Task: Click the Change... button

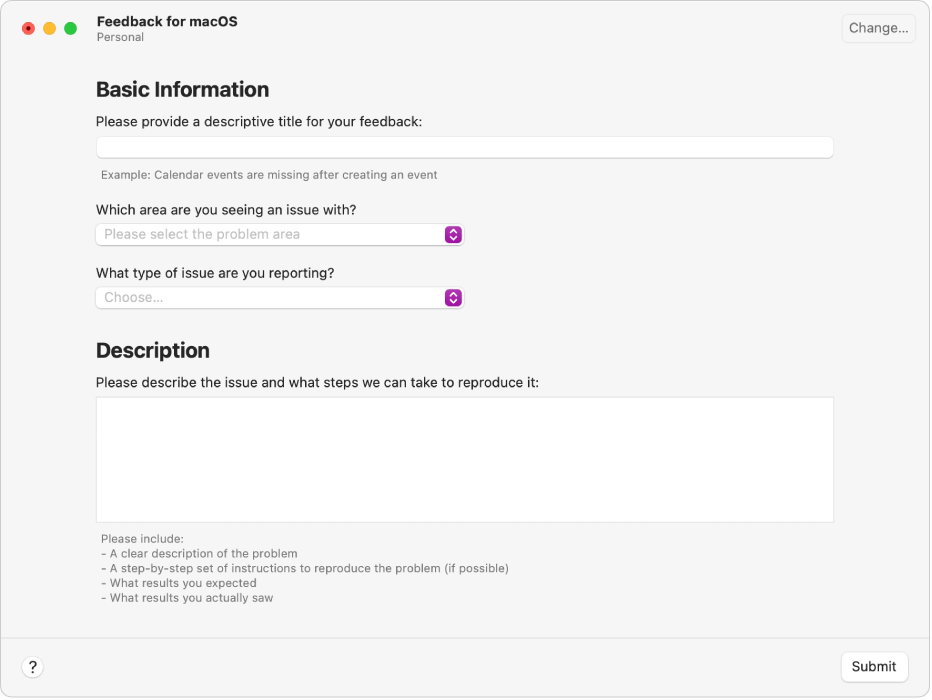Action: (x=878, y=28)
